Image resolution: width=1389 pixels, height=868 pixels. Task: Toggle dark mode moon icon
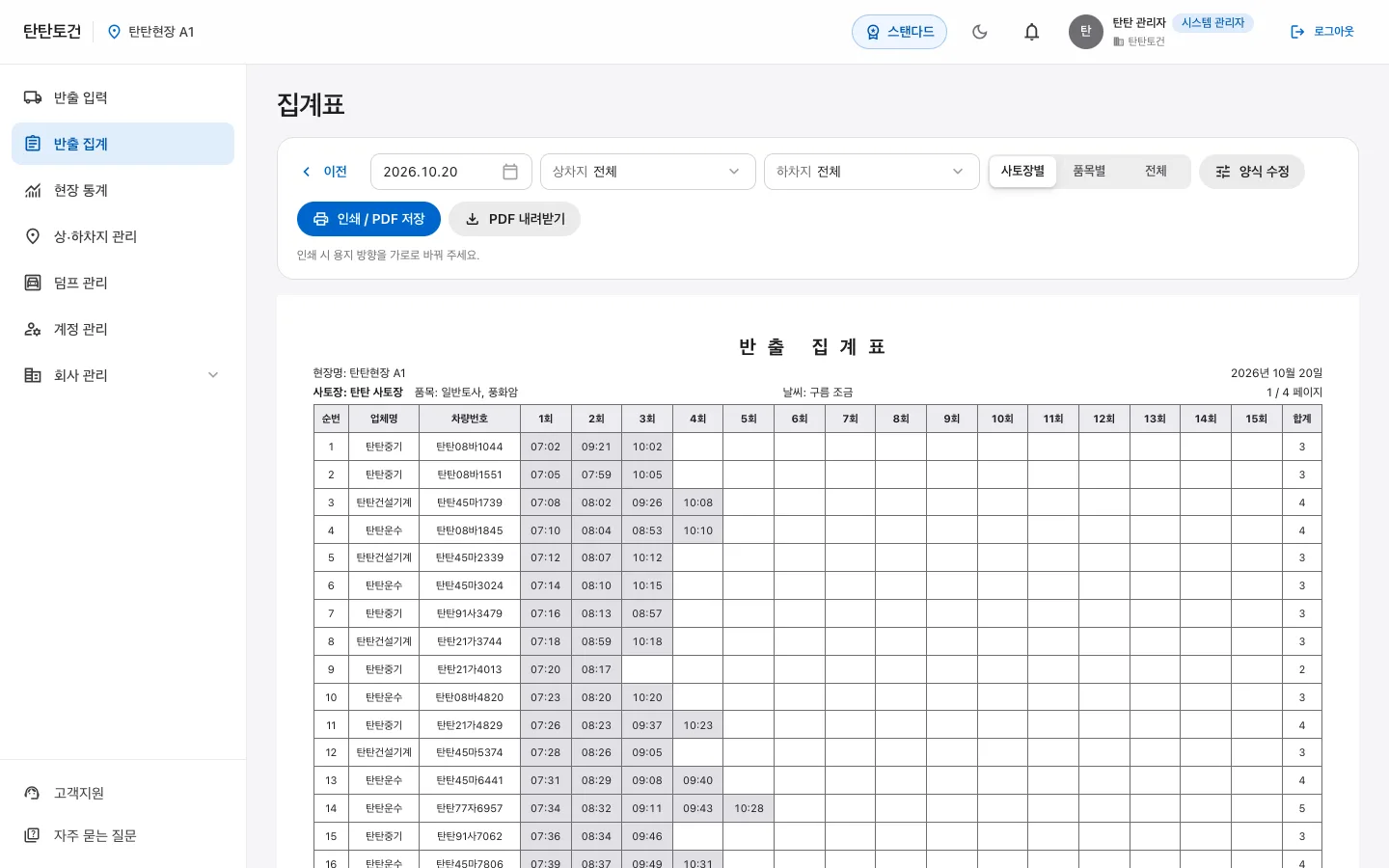point(980,32)
